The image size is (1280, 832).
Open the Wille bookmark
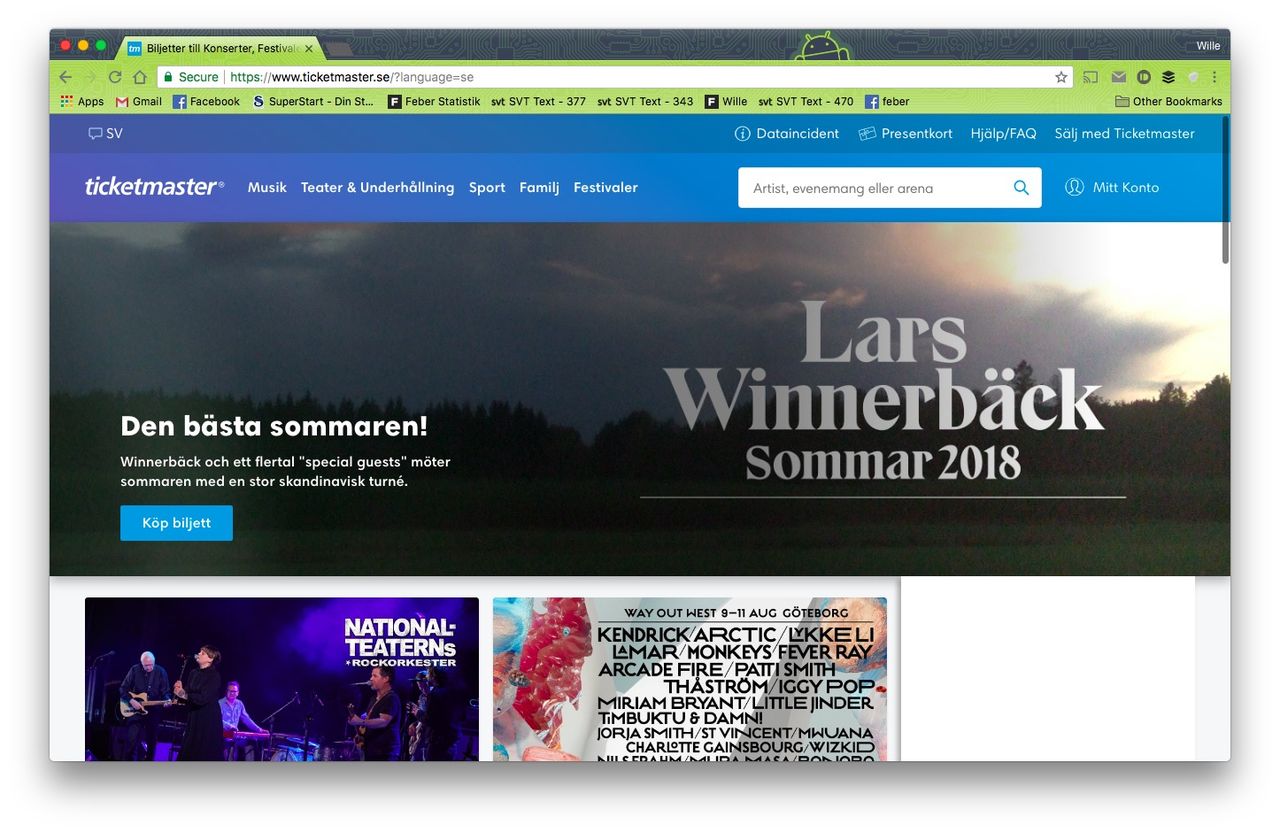(x=726, y=101)
